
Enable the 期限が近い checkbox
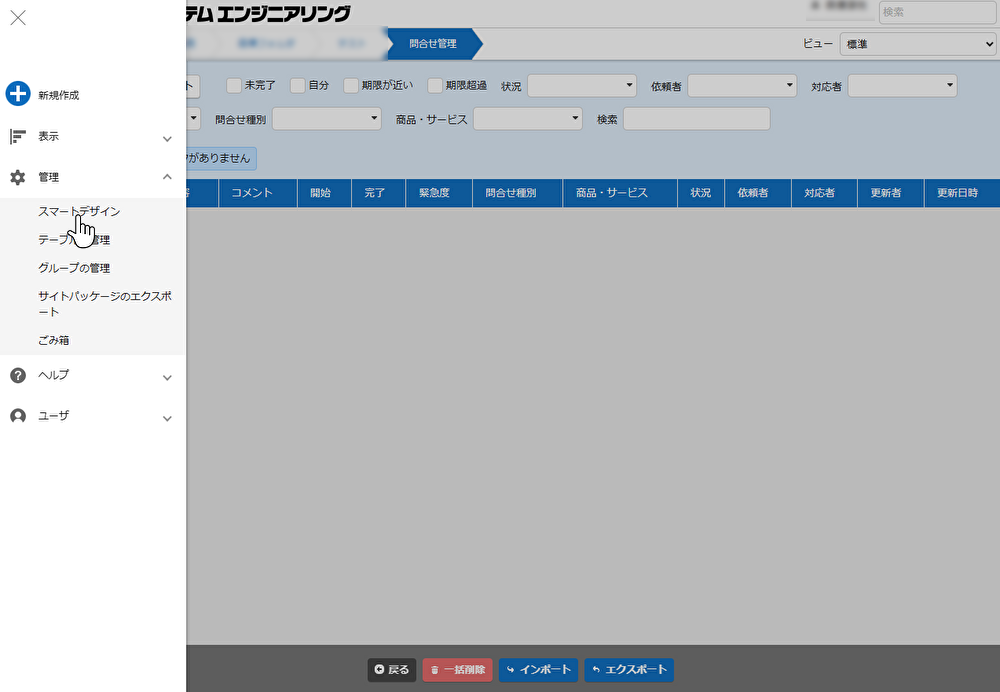click(351, 86)
